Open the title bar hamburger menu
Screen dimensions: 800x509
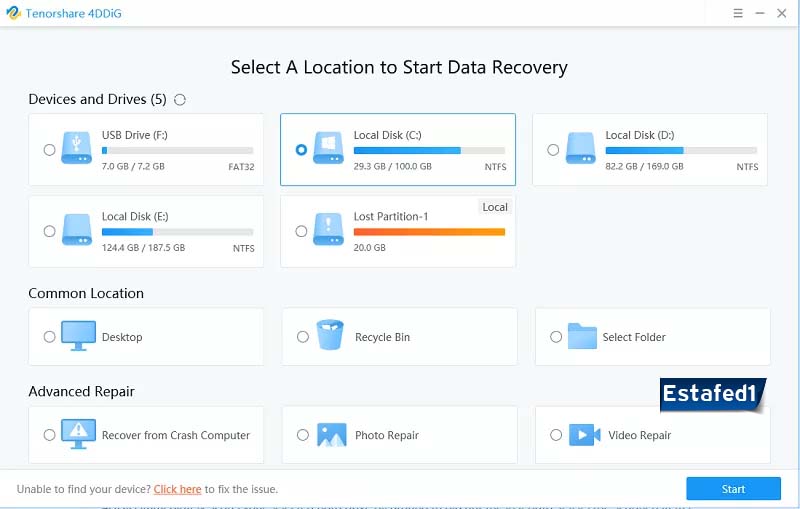[737, 13]
